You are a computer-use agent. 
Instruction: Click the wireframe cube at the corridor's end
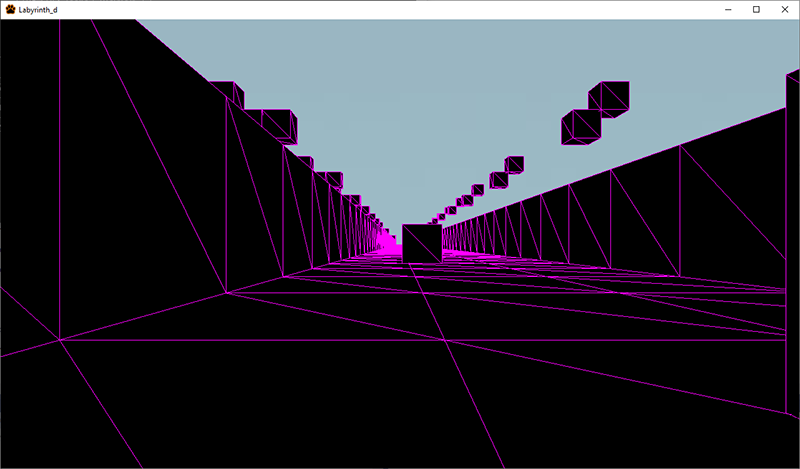422,243
